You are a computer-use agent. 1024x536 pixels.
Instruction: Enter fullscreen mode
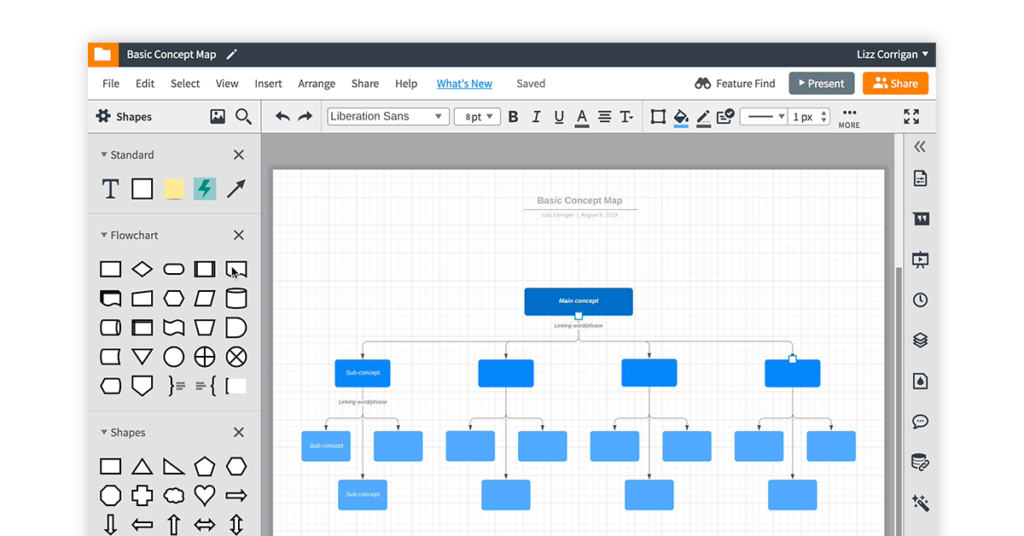coord(911,117)
